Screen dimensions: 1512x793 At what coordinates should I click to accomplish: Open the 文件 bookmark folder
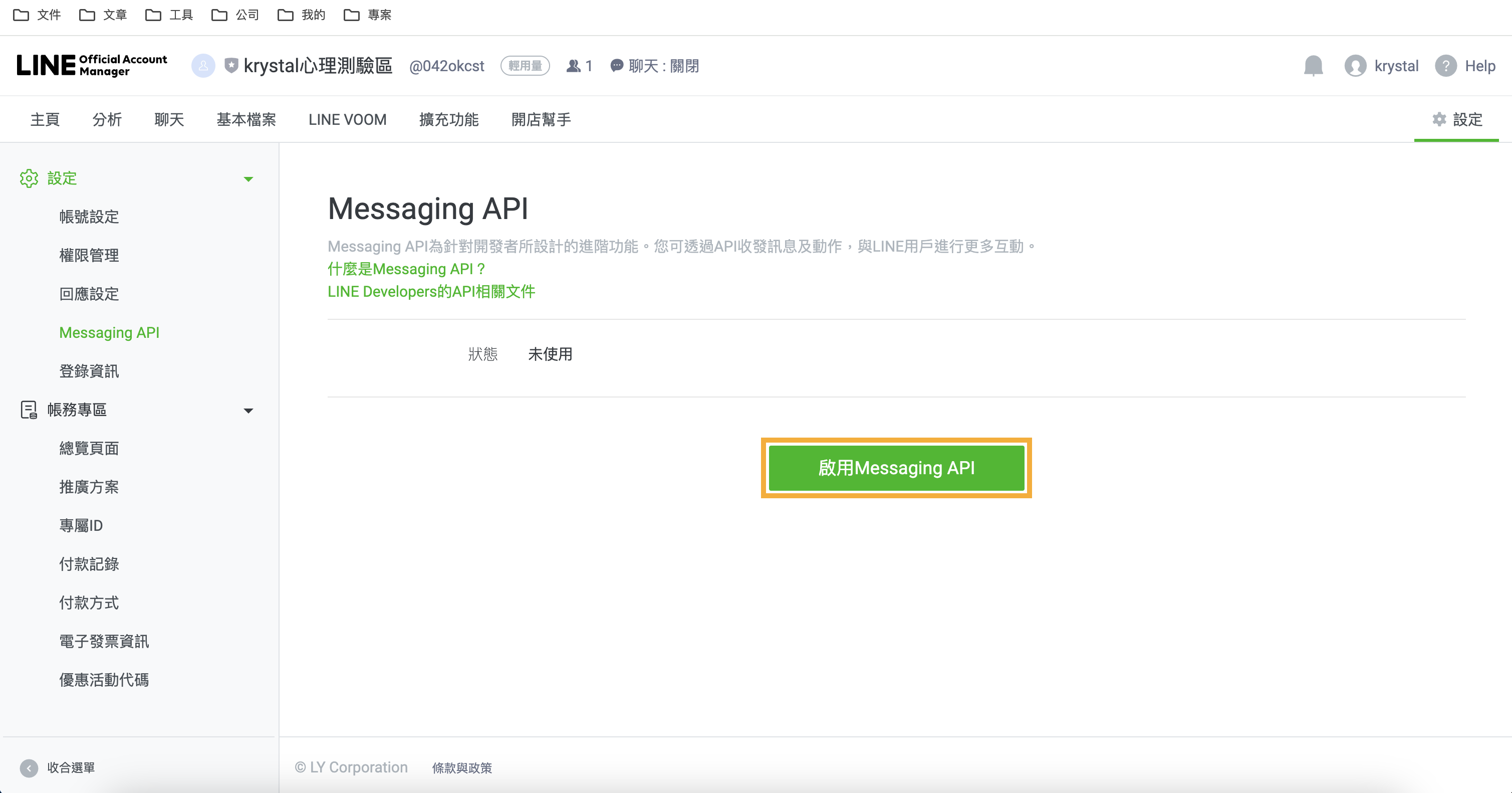coord(37,15)
